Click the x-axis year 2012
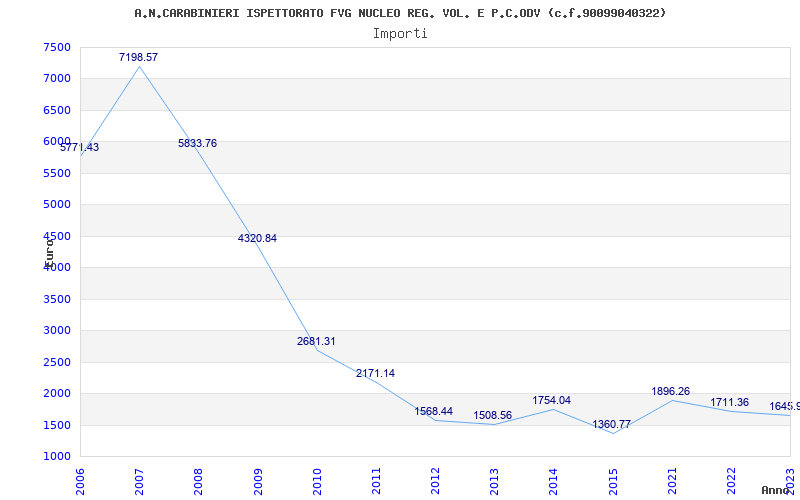Screen dimensions: 800x500 click(435, 481)
